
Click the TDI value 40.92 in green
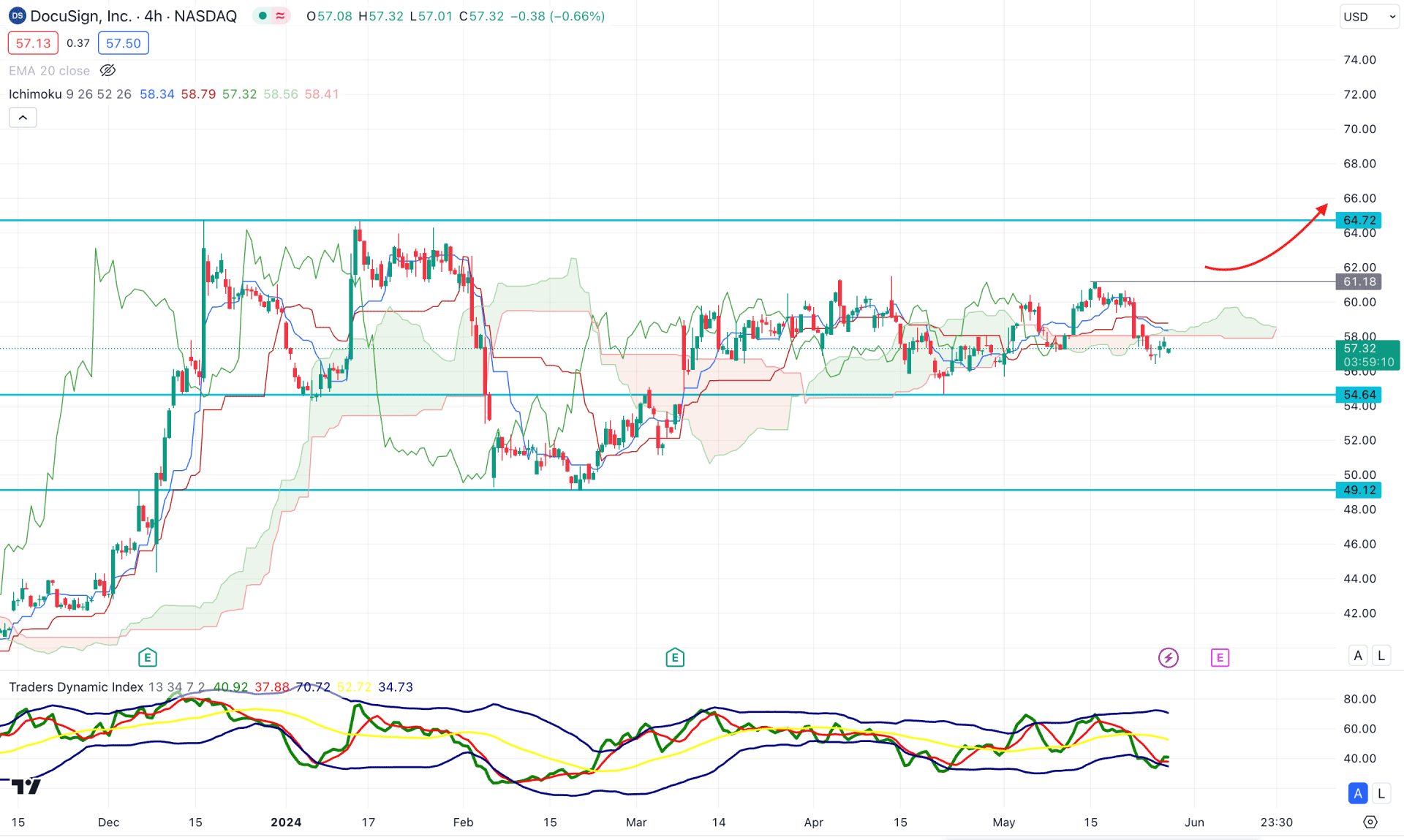click(230, 687)
